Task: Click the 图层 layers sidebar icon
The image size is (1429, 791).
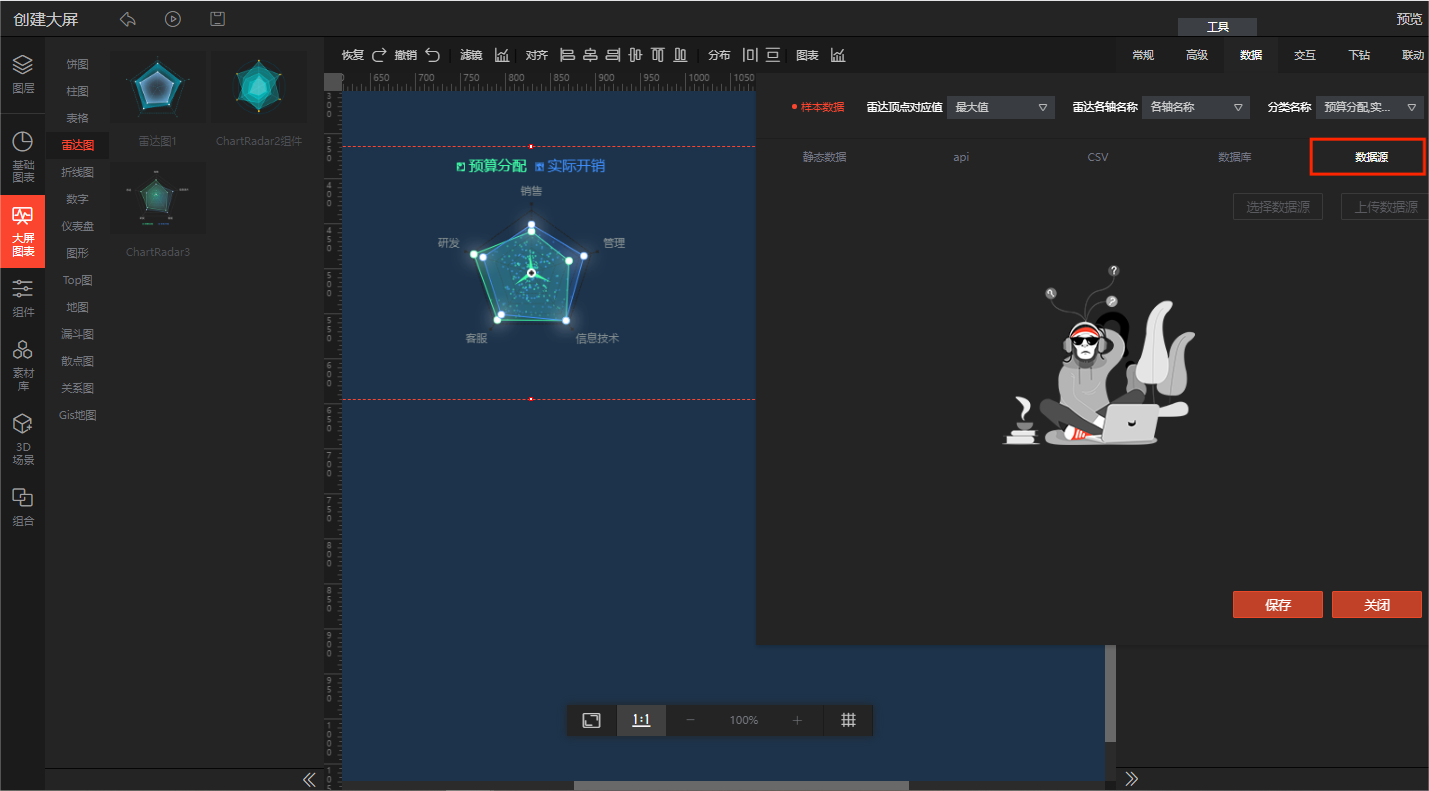Action: pyautogui.click(x=23, y=74)
